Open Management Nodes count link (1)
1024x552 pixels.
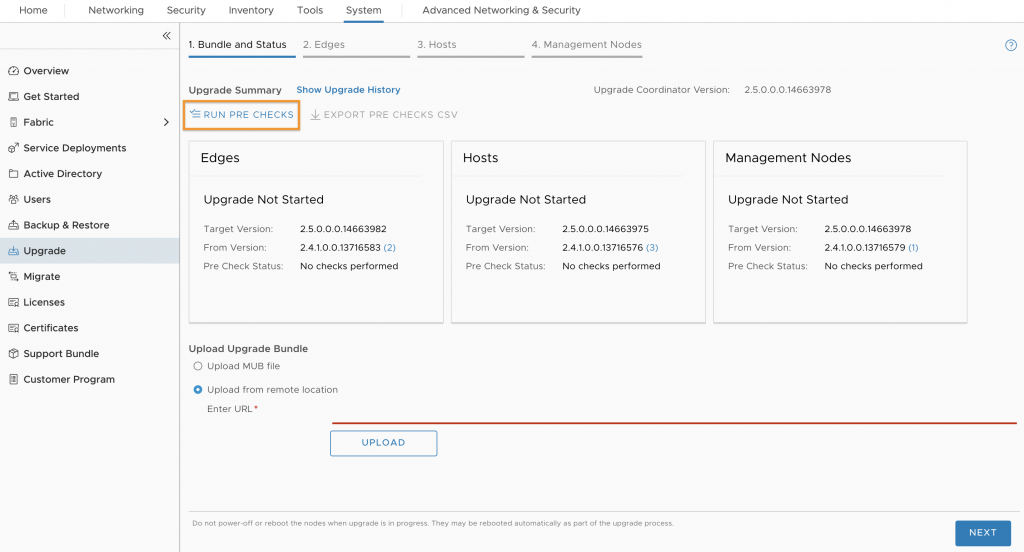(913, 248)
